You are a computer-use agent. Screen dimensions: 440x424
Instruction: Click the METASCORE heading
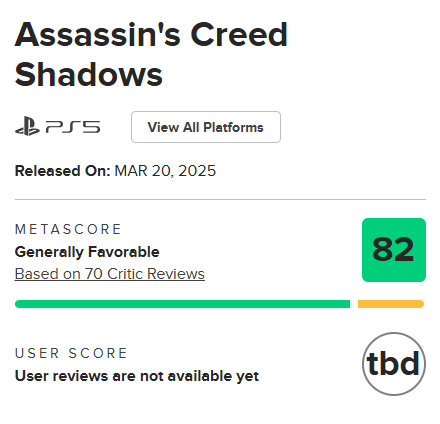click(68, 229)
